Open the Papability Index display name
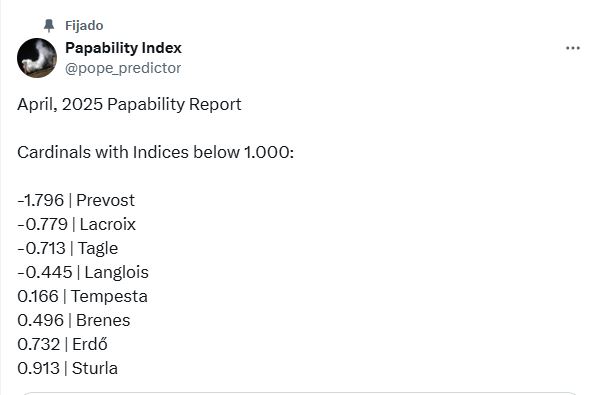The height and width of the screenshot is (395, 596). (123, 48)
